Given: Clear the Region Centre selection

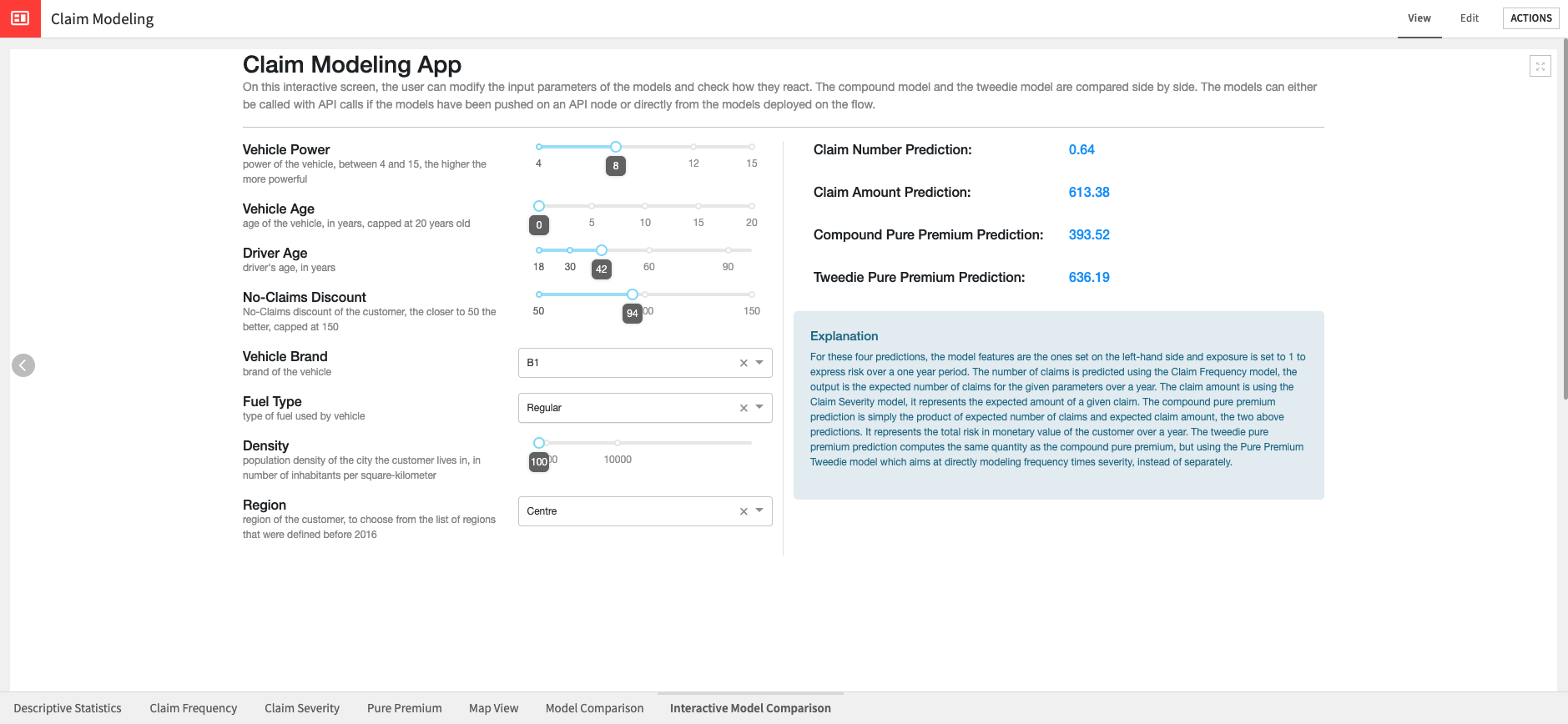Looking at the screenshot, I should [x=744, y=511].
